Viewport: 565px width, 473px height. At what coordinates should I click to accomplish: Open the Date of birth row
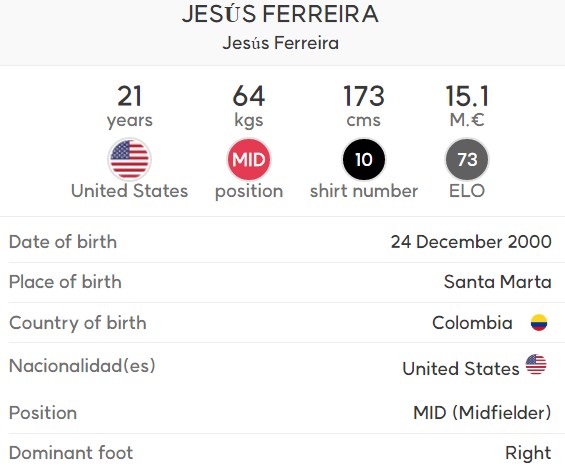point(280,242)
